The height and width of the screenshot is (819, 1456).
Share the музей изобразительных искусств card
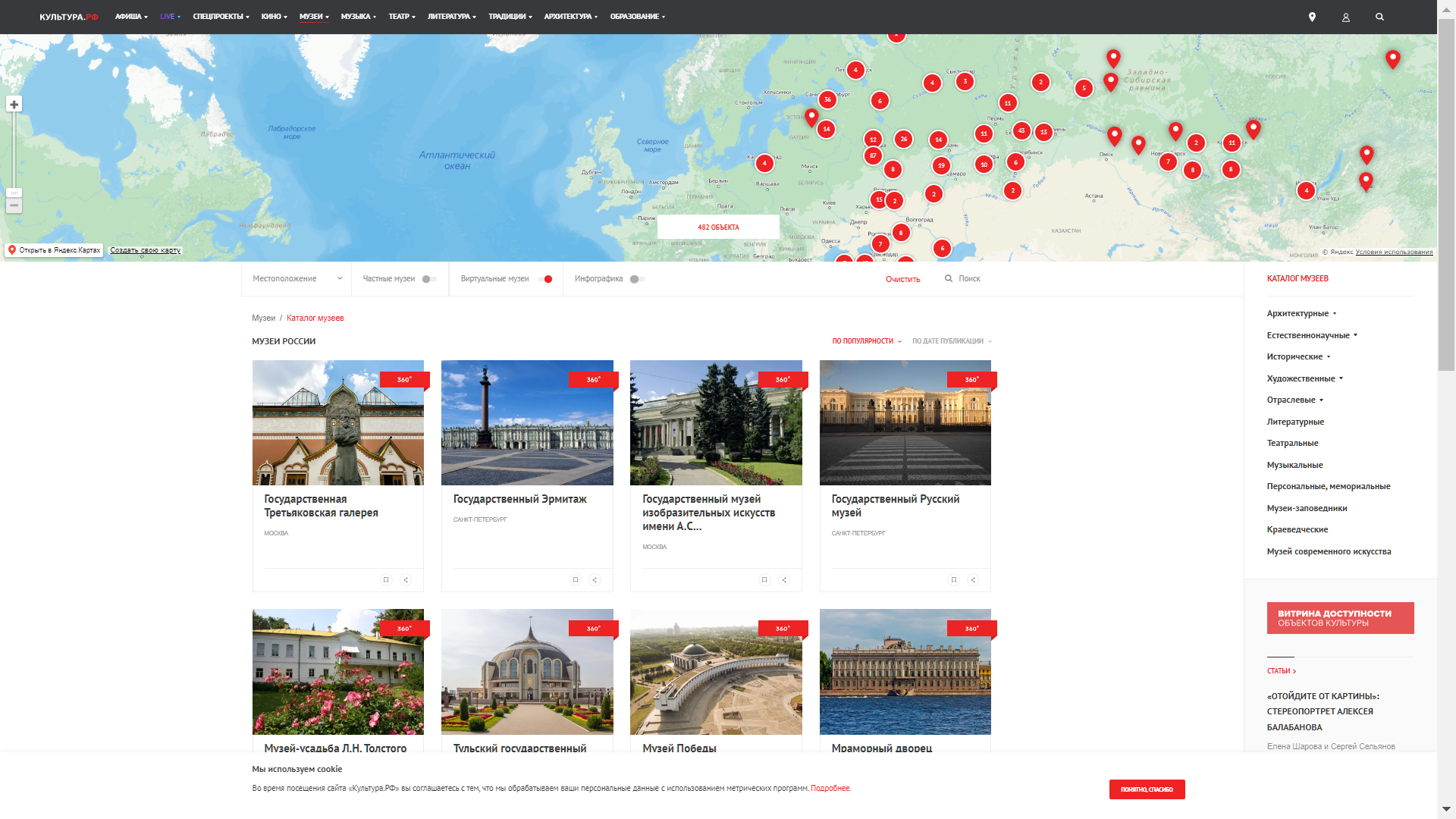coord(784,580)
